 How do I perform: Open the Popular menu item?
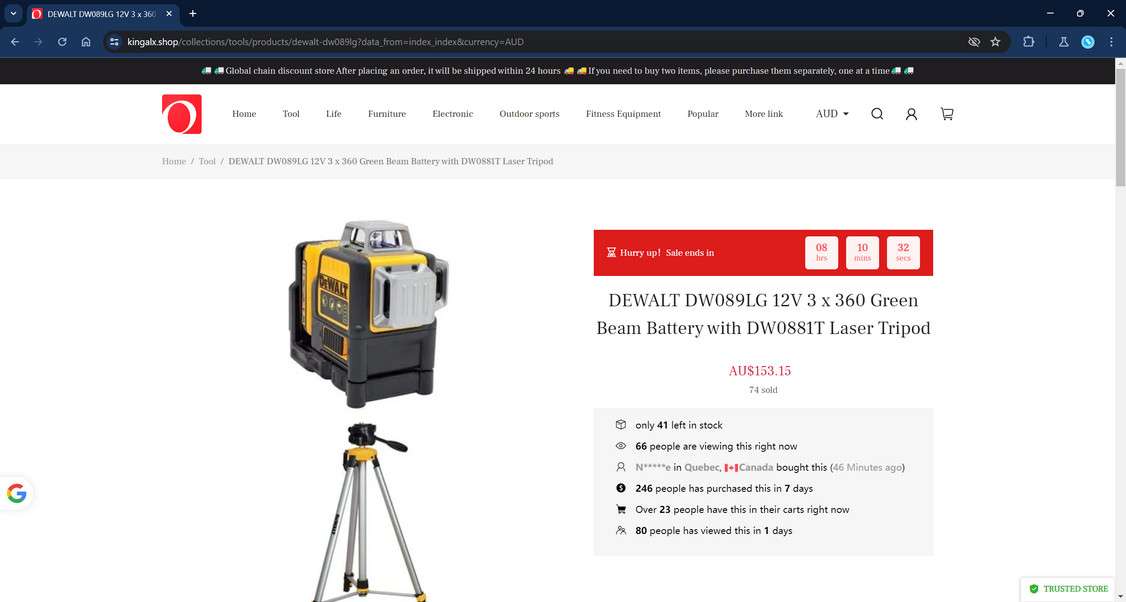tap(703, 114)
